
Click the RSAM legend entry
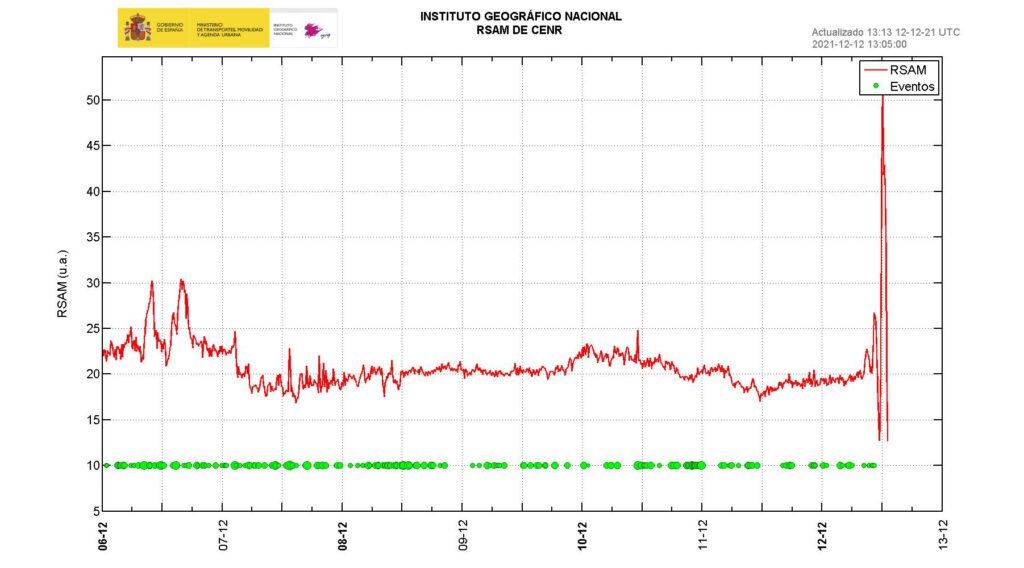tap(899, 70)
